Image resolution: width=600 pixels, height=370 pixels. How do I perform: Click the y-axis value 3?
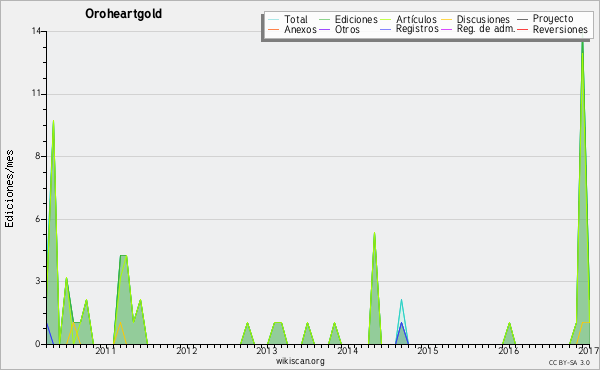coord(38,281)
